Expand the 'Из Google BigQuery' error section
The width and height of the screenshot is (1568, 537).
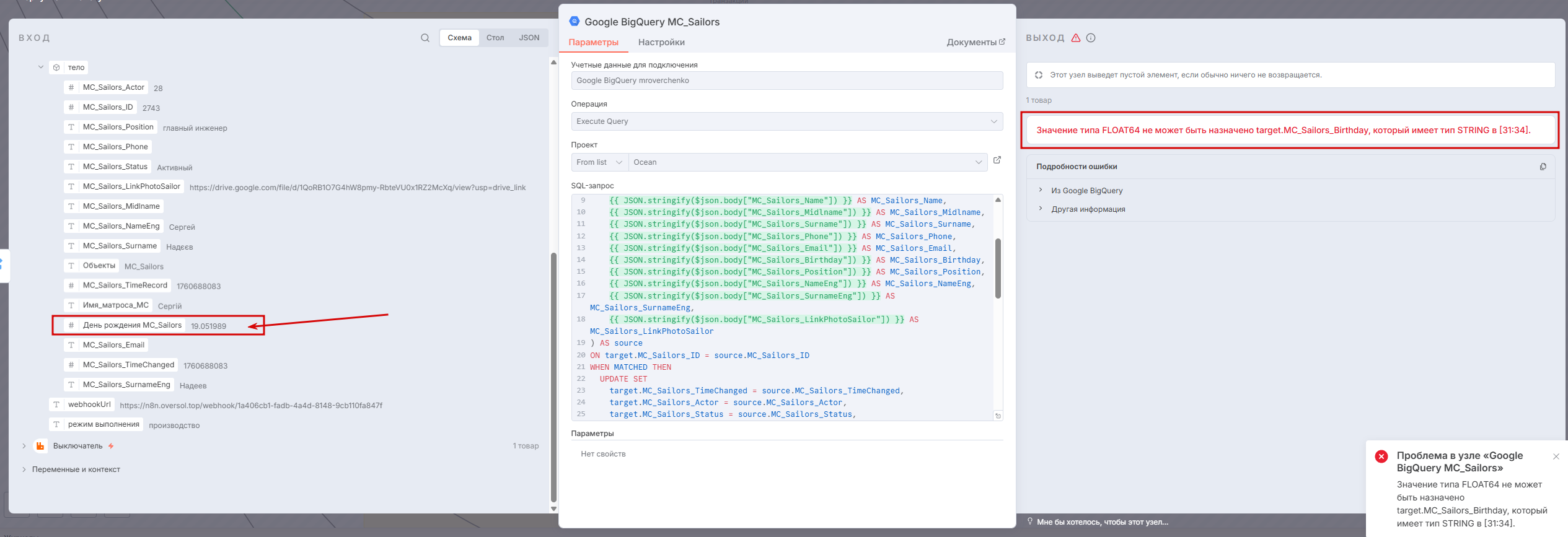tap(1086, 191)
